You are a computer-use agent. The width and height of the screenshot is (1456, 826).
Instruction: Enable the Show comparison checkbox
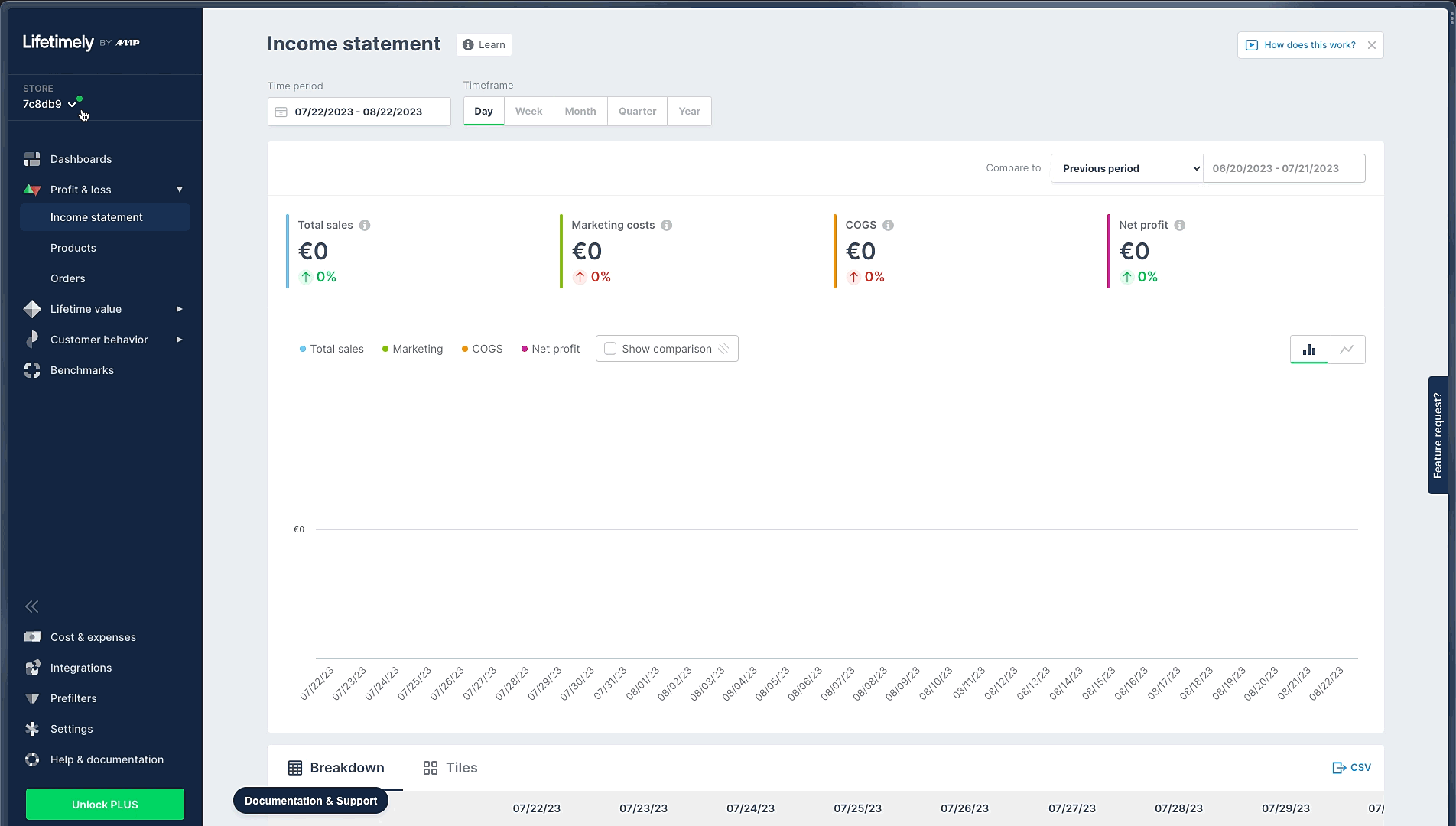coord(610,349)
